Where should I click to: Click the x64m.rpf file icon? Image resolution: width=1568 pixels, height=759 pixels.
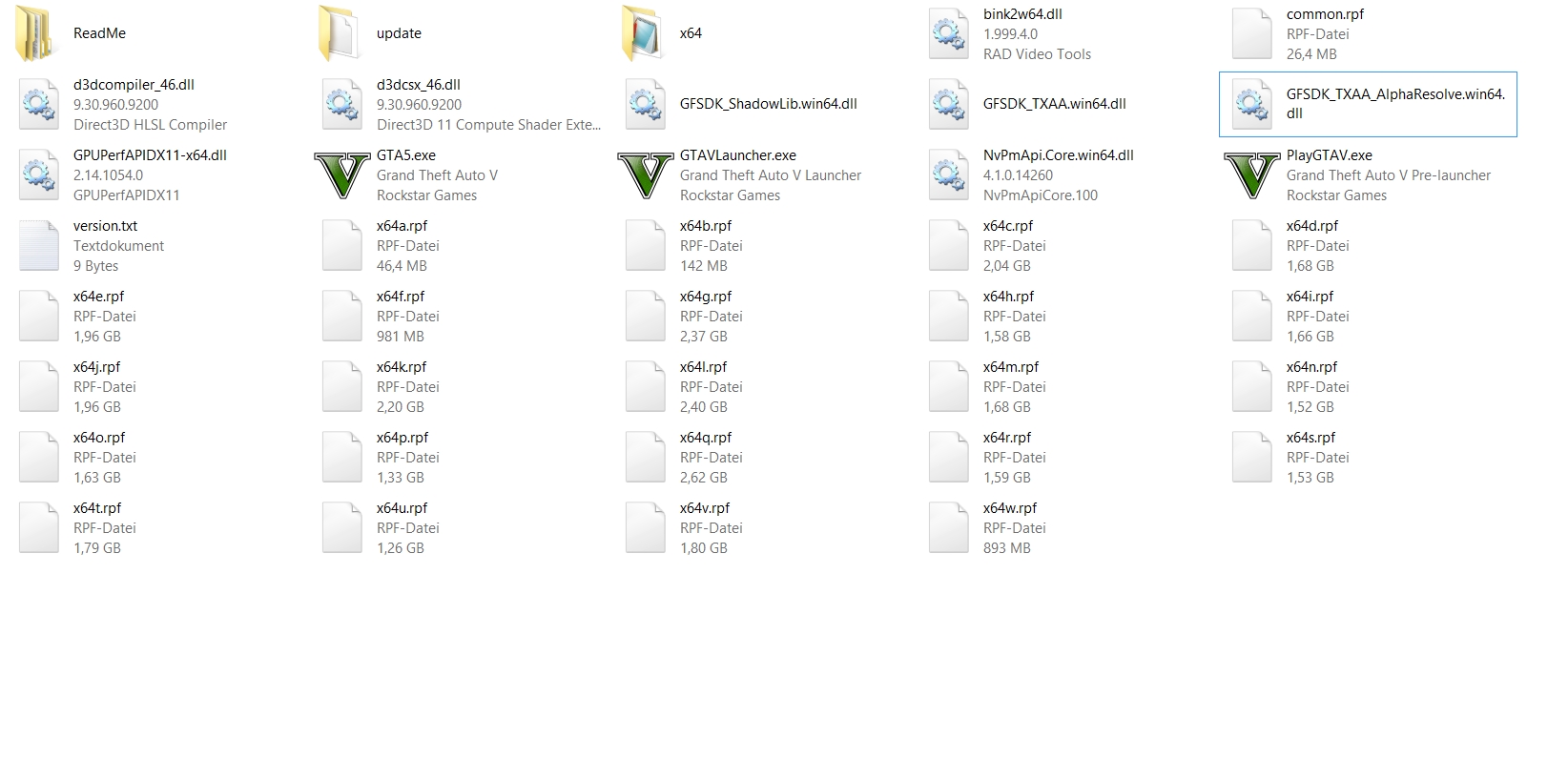(x=948, y=386)
